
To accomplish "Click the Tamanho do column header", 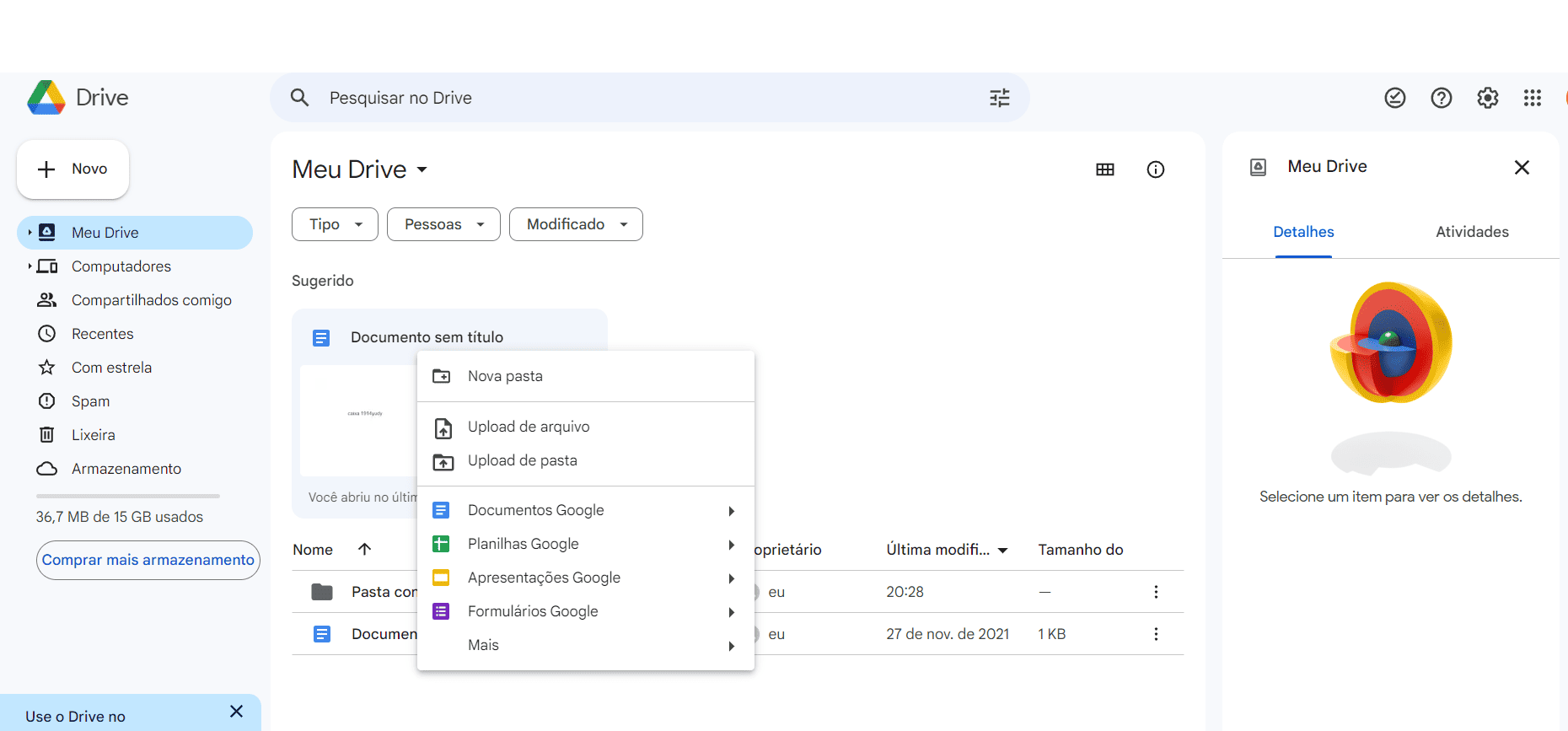I will coord(1081,550).
